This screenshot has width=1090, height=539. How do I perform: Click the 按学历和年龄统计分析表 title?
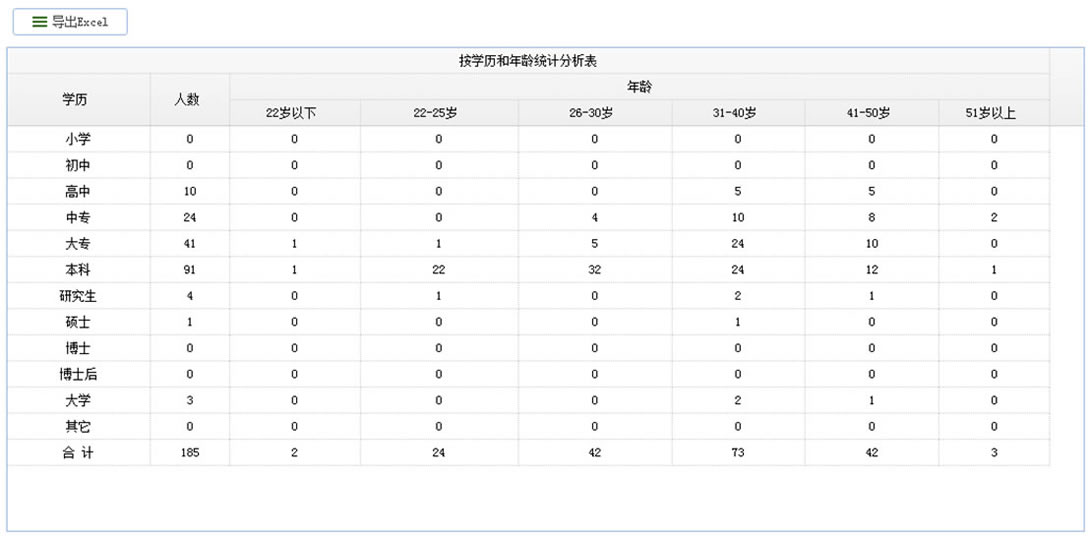tap(528, 61)
